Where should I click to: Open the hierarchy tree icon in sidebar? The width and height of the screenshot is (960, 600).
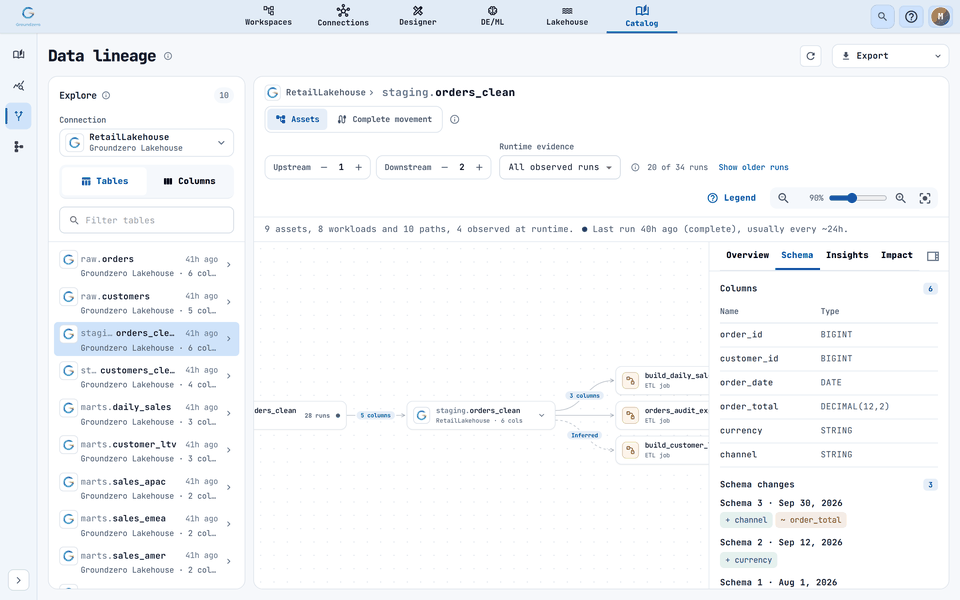(18, 146)
